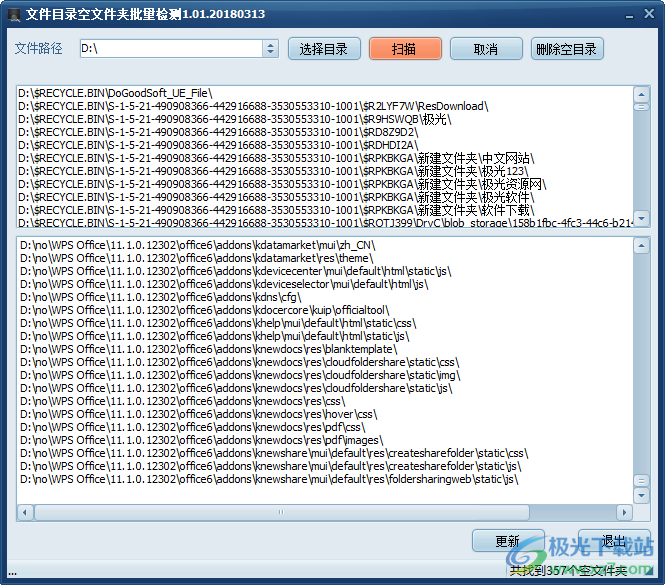Start scanning with the 扫描 button
Viewport: 665px width, 585px height.
point(405,49)
